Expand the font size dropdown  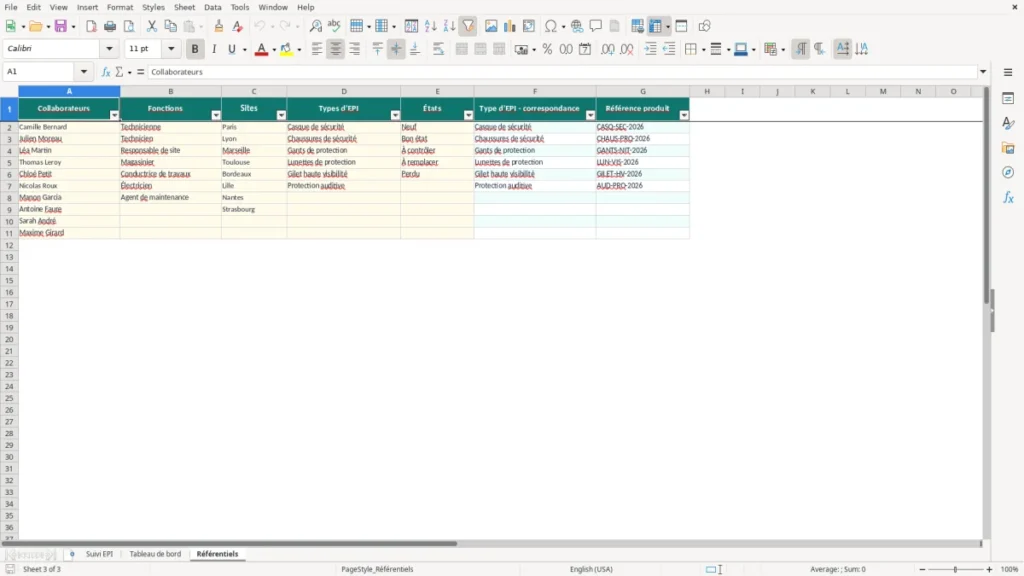(x=171, y=49)
